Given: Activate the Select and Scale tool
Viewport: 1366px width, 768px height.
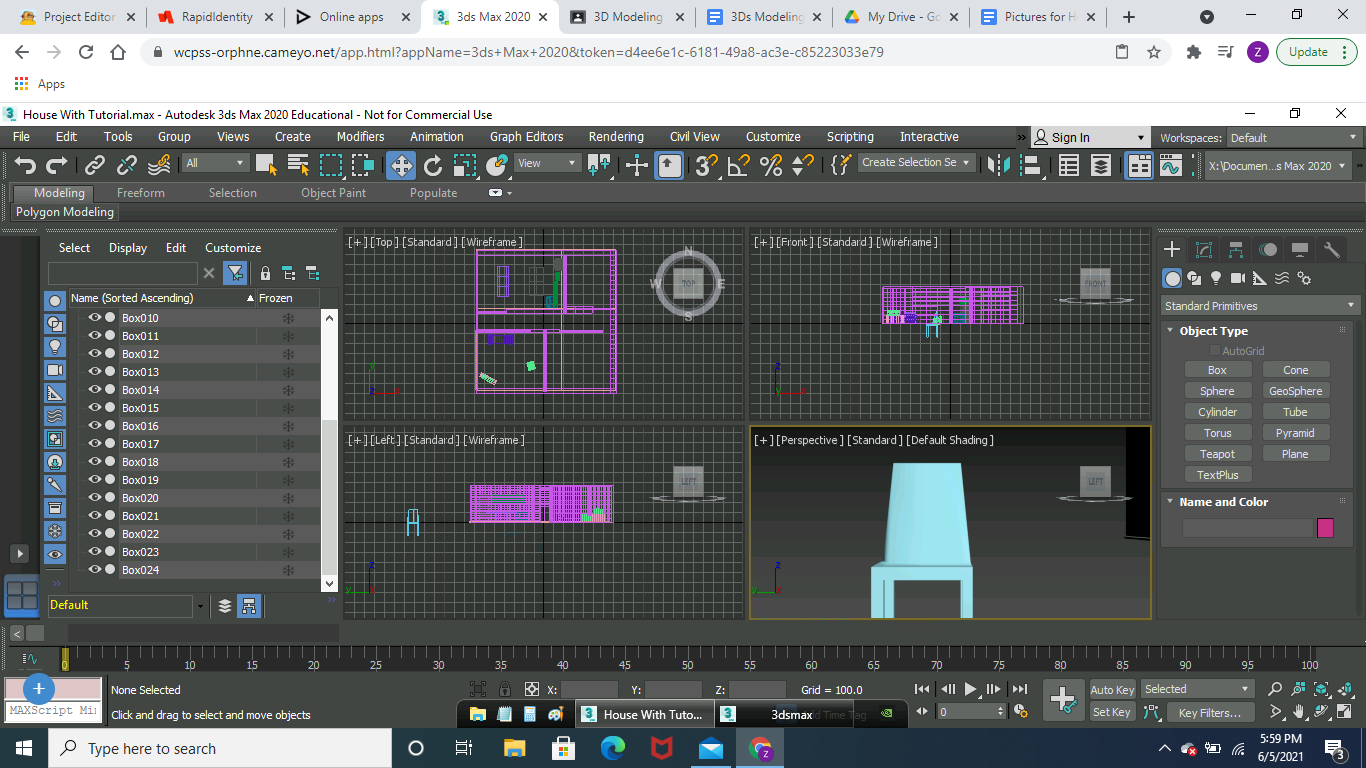Looking at the screenshot, I should coord(465,165).
